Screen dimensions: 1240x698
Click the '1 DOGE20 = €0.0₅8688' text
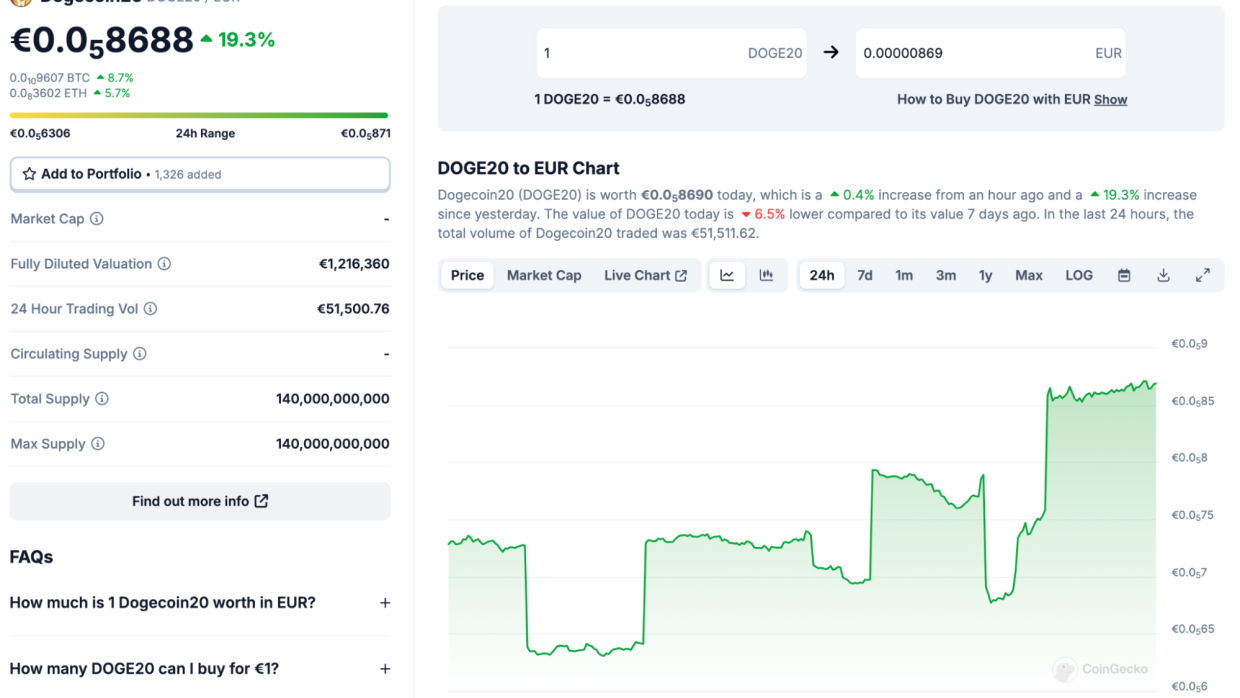click(610, 100)
